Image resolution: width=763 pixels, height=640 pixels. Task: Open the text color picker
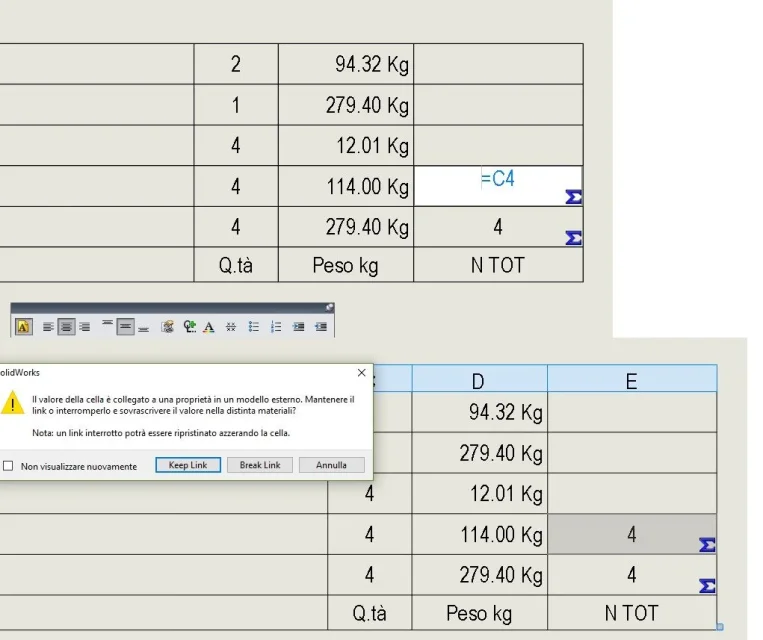209,327
